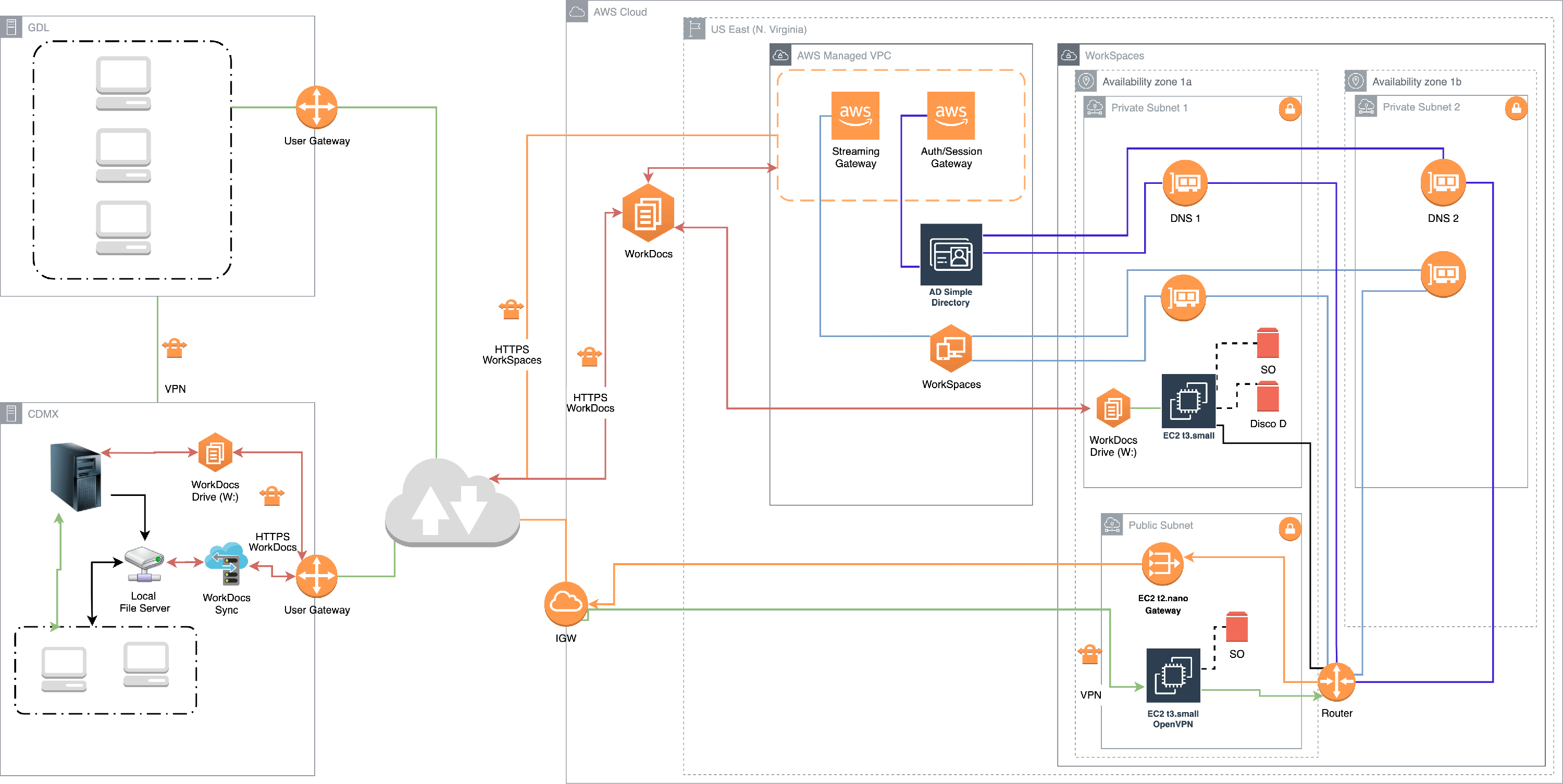
Task: Select the 'US East (N. Virginia)' label
Action: 759,29
